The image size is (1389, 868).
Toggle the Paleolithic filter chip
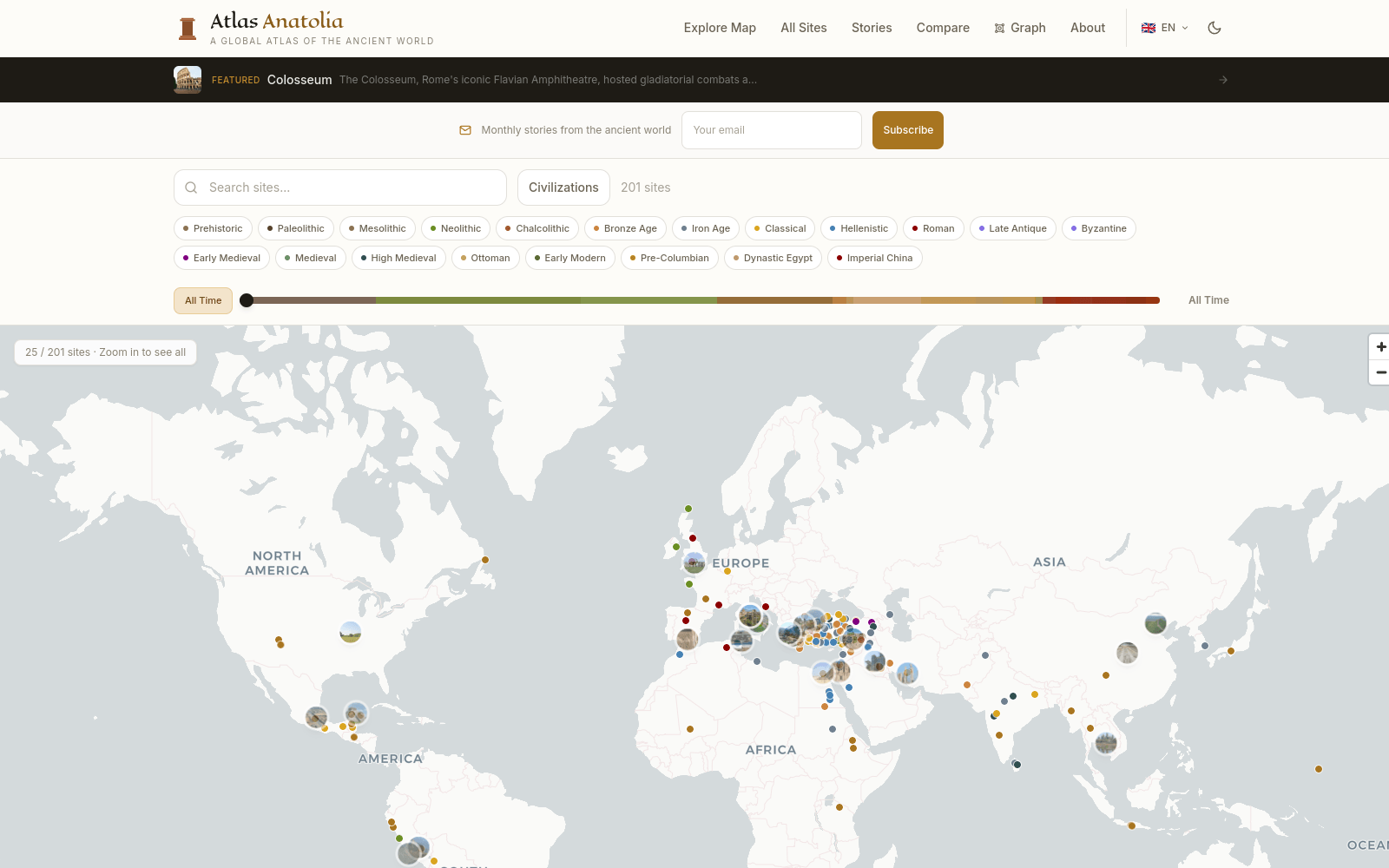[296, 228]
